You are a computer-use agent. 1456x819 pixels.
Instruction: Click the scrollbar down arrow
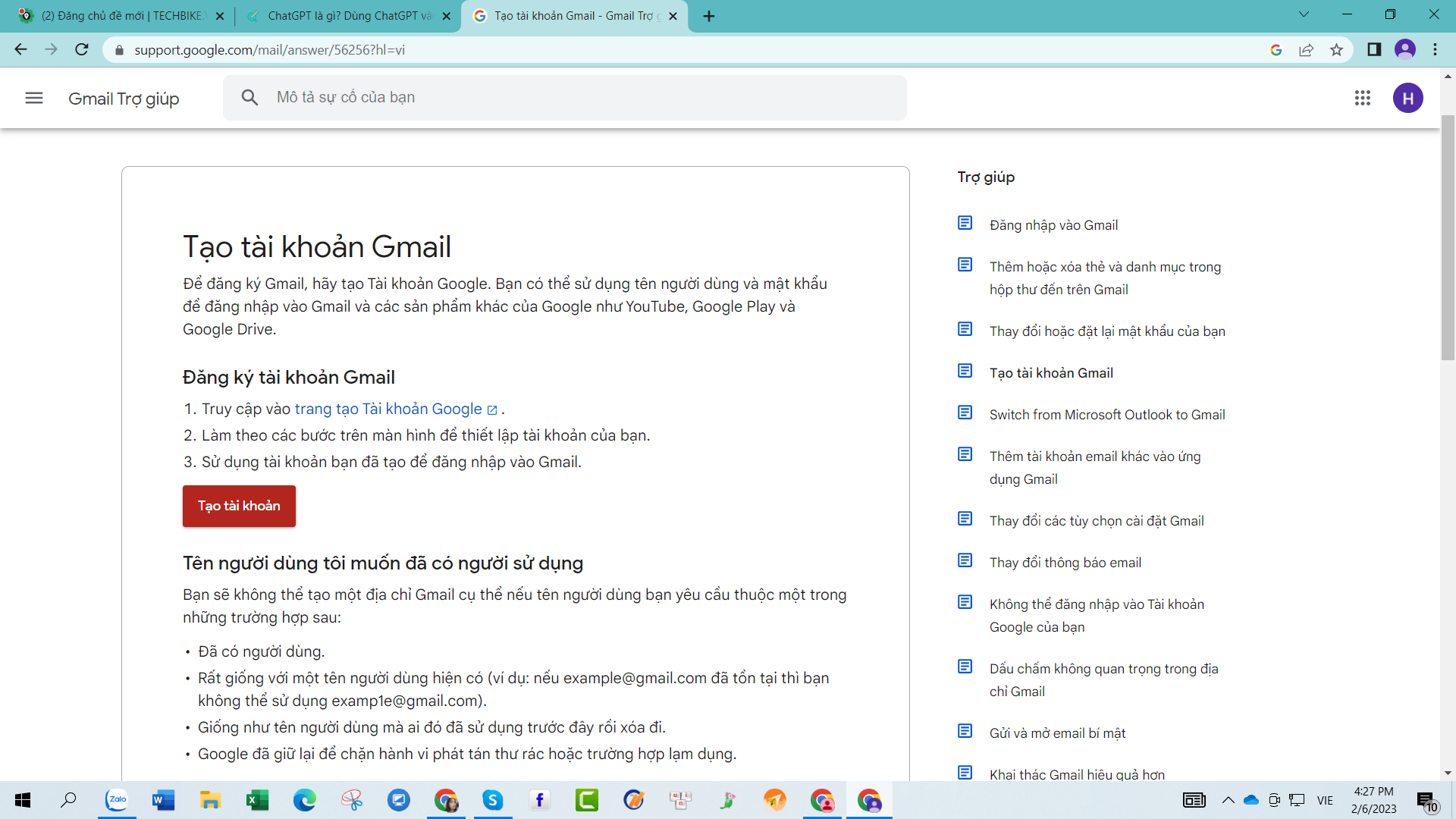tap(1448, 773)
